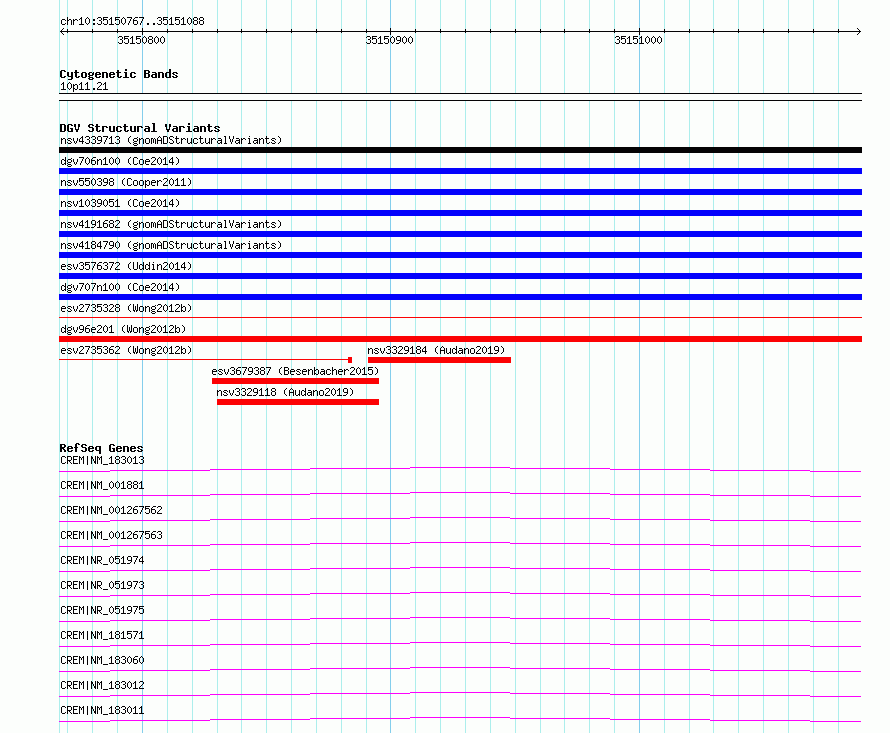Open variant nsv4184790 (gnomADStructuralVariants)
The width and height of the screenshot is (890, 733).
(171, 245)
